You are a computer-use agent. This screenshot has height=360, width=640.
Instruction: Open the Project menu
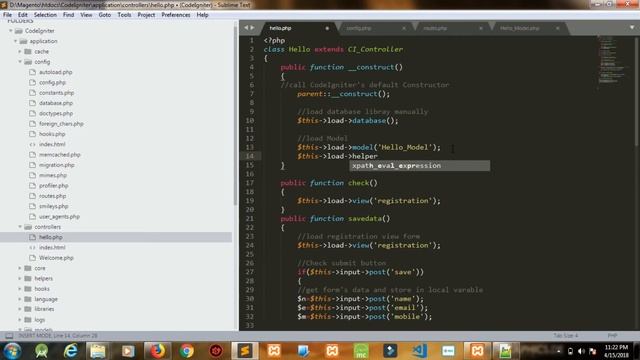pos(146,15)
